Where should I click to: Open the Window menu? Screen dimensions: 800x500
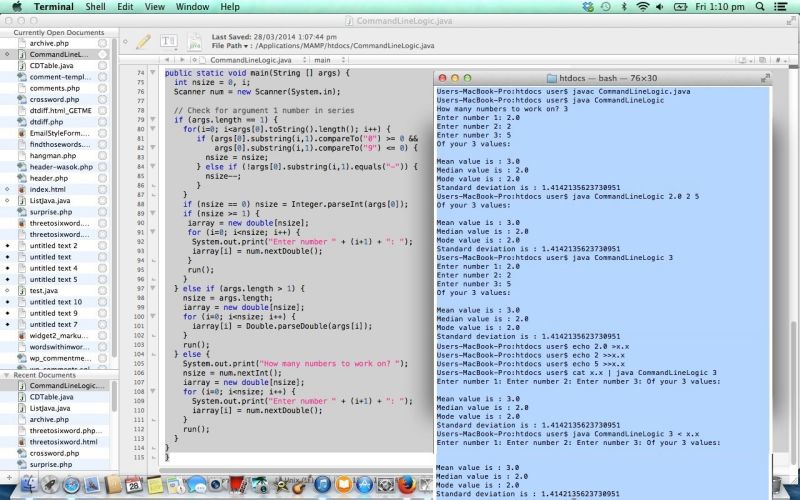coord(192,7)
